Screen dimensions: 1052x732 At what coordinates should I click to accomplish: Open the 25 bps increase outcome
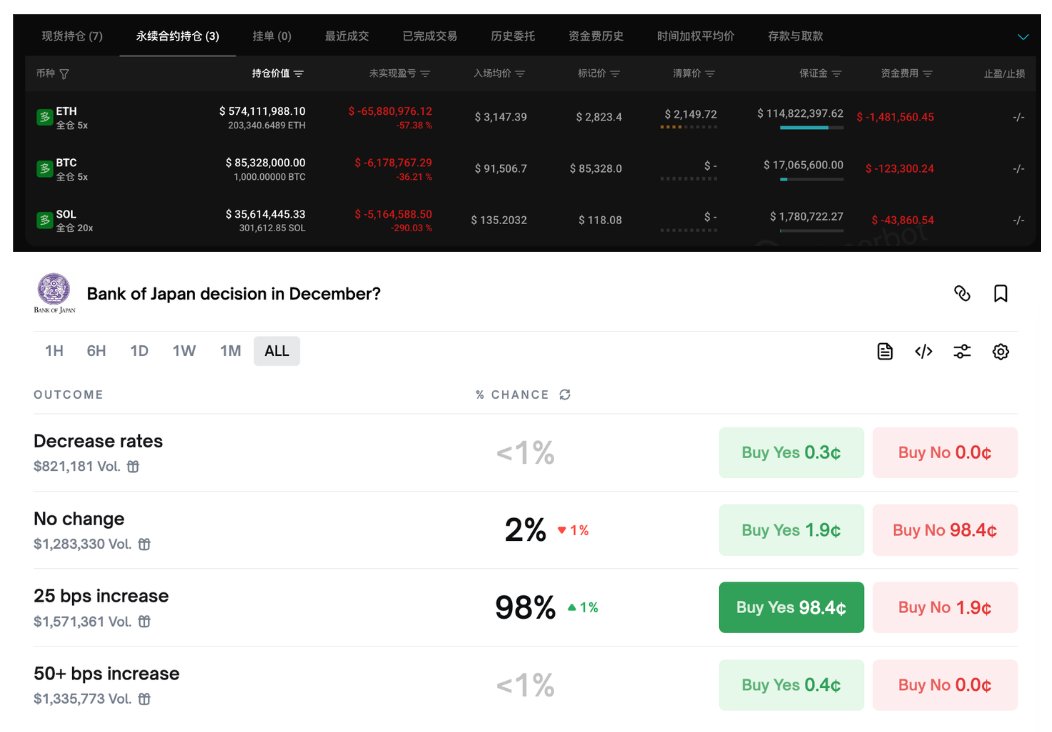click(x=101, y=596)
